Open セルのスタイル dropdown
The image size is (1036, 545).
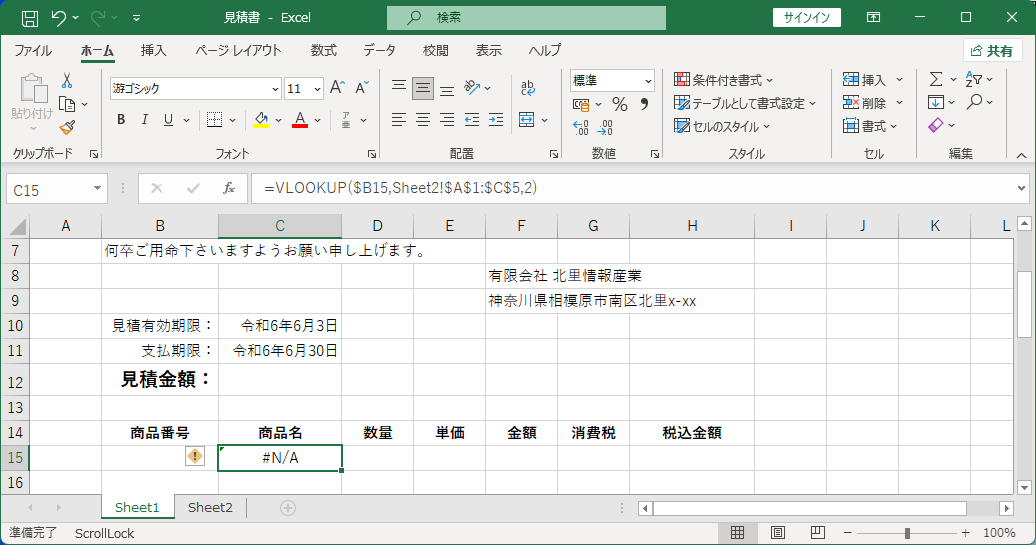coord(722,126)
